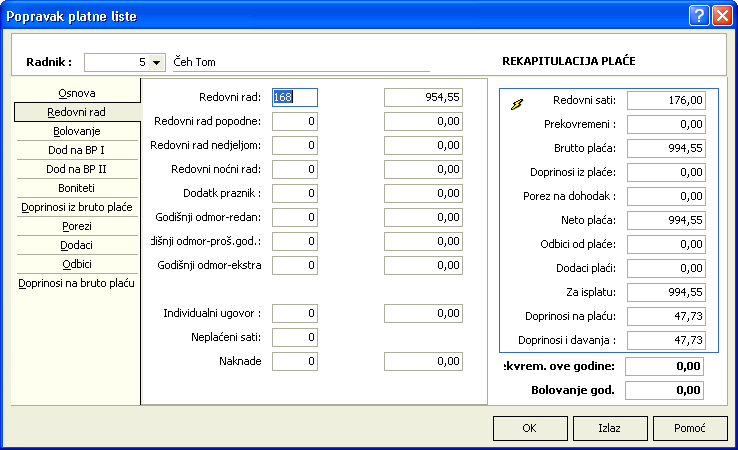This screenshot has height=450, width=738.
Task: Click the title bar help question icon
Action: tap(697, 15)
